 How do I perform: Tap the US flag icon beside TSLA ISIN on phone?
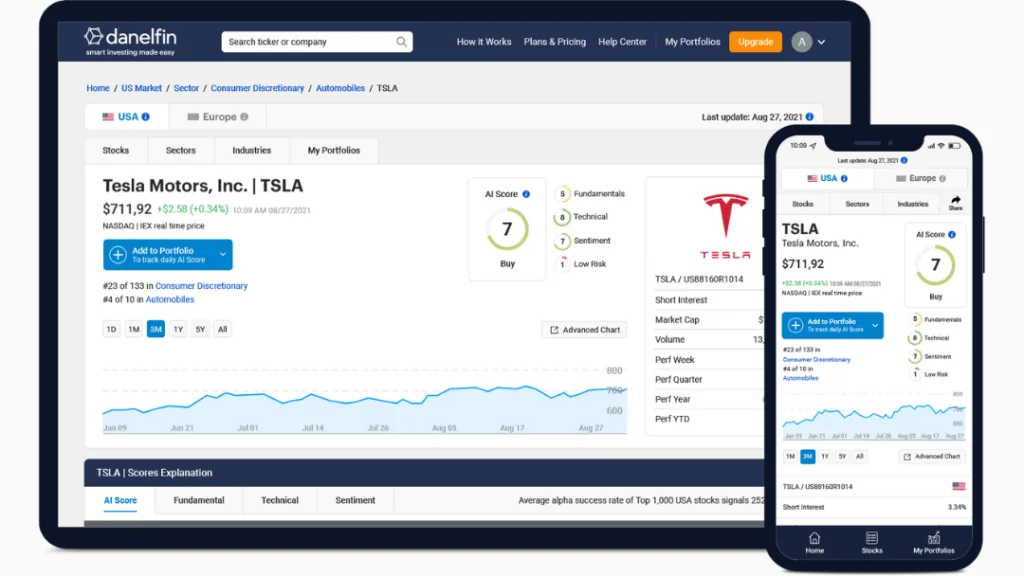pyautogui.click(x=959, y=487)
